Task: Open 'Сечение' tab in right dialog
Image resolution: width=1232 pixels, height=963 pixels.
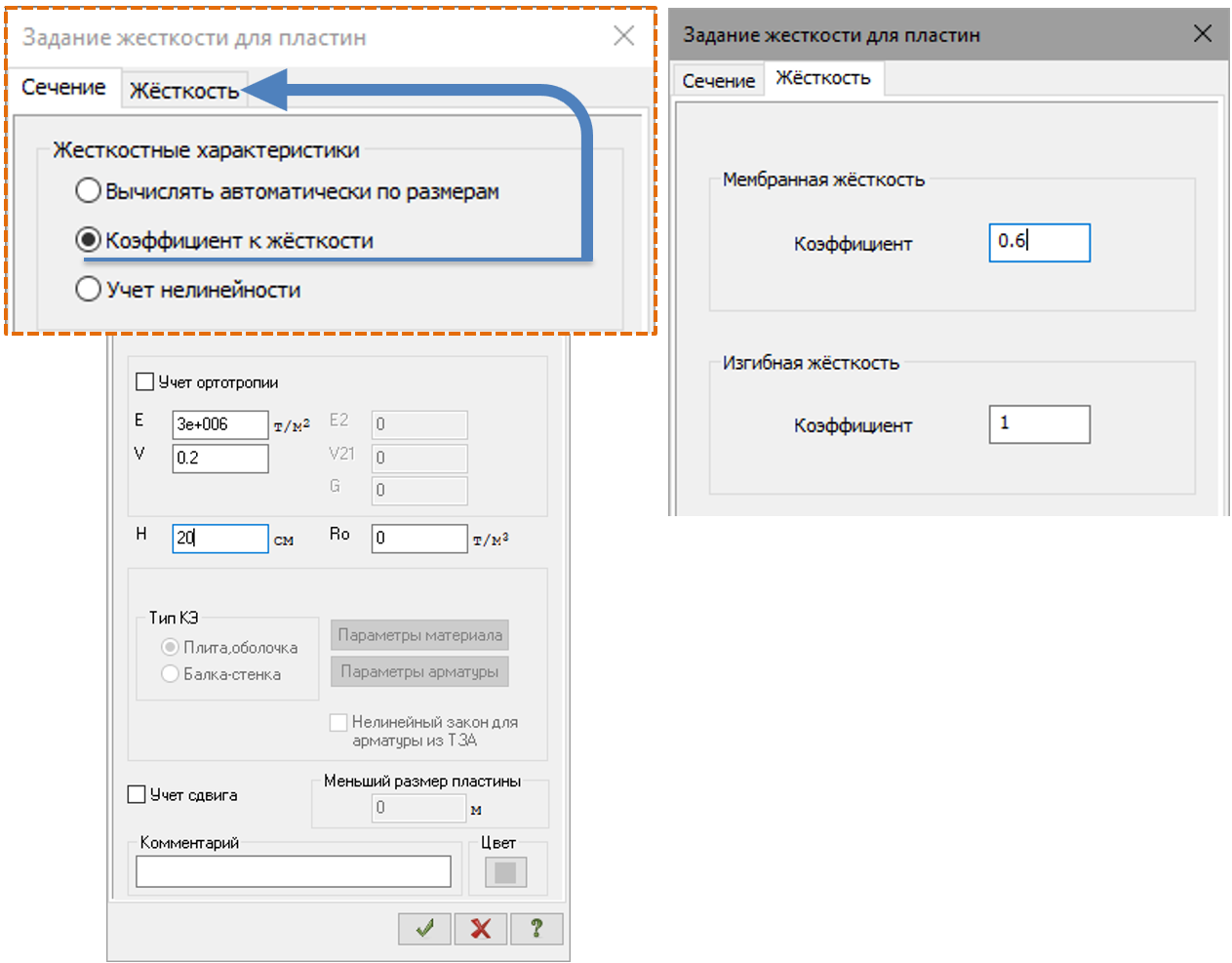Action: (718, 81)
